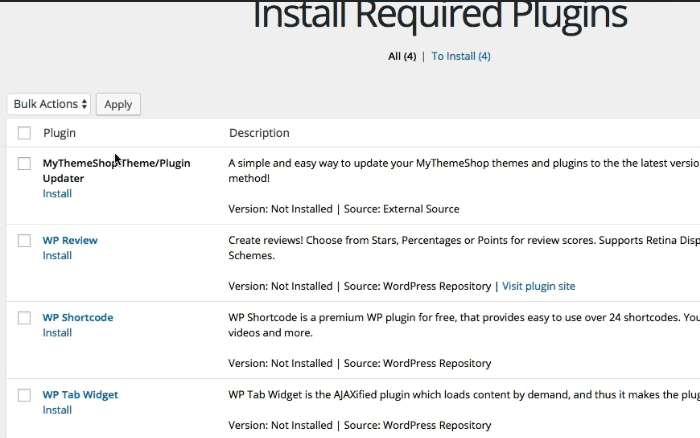Click the Apply button
This screenshot has width=700, height=438.
point(118,104)
